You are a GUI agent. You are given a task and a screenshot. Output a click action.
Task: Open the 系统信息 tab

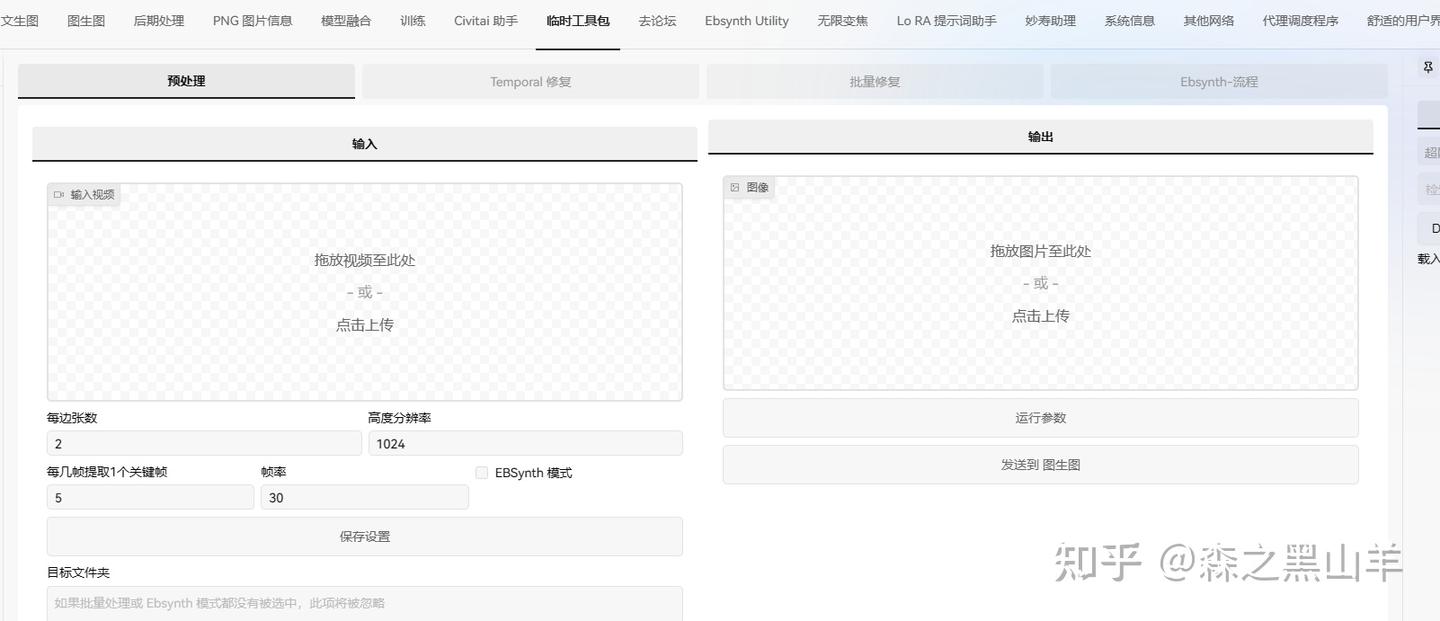(1129, 19)
